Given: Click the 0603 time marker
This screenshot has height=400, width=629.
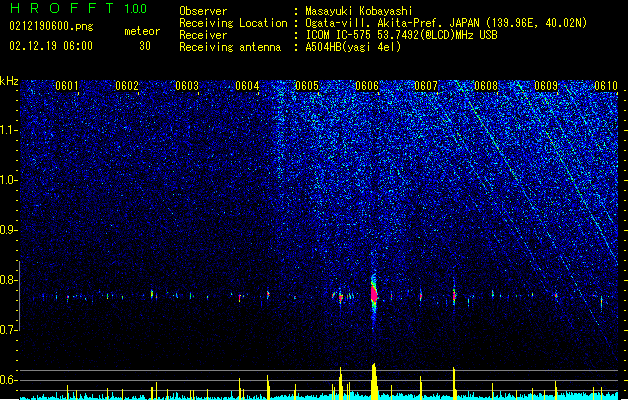Looking at the screenshot, I should [x=187, y=86].
